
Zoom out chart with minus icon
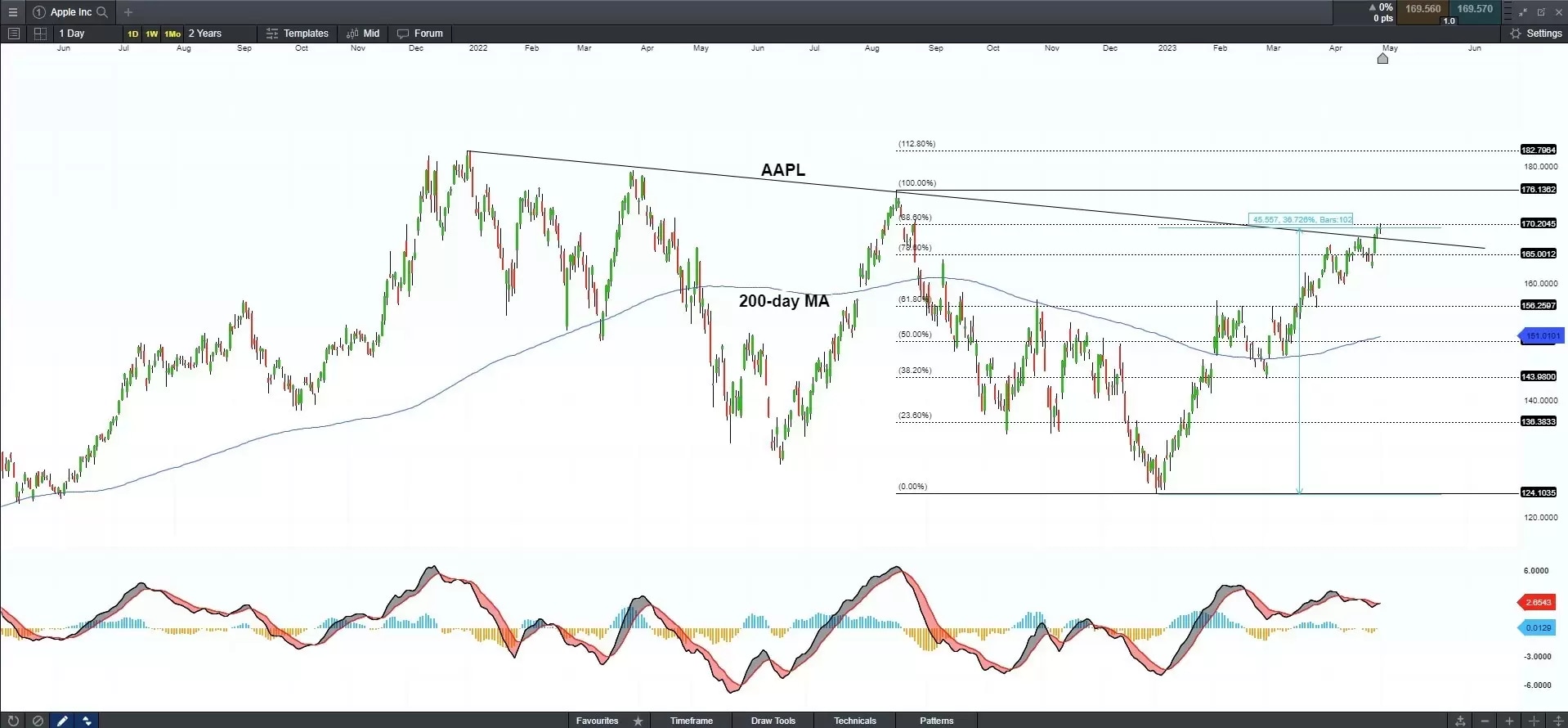[x=1485, y=721]
